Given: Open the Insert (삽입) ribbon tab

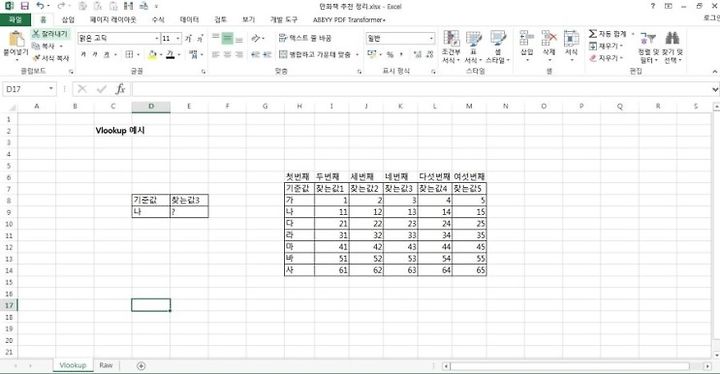Looking at the screenshot, I should click(x=68, y=20).
